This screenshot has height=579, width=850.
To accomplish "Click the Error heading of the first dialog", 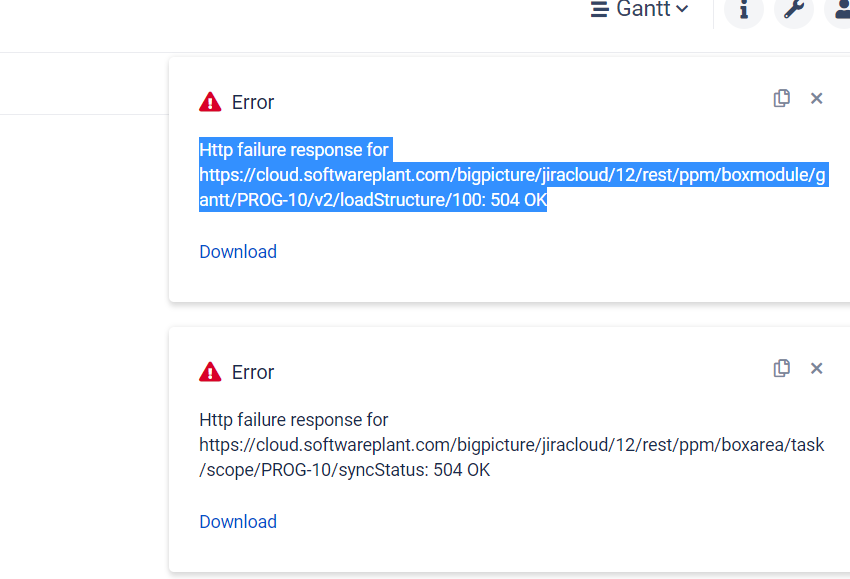I will (x=253, y=102).
